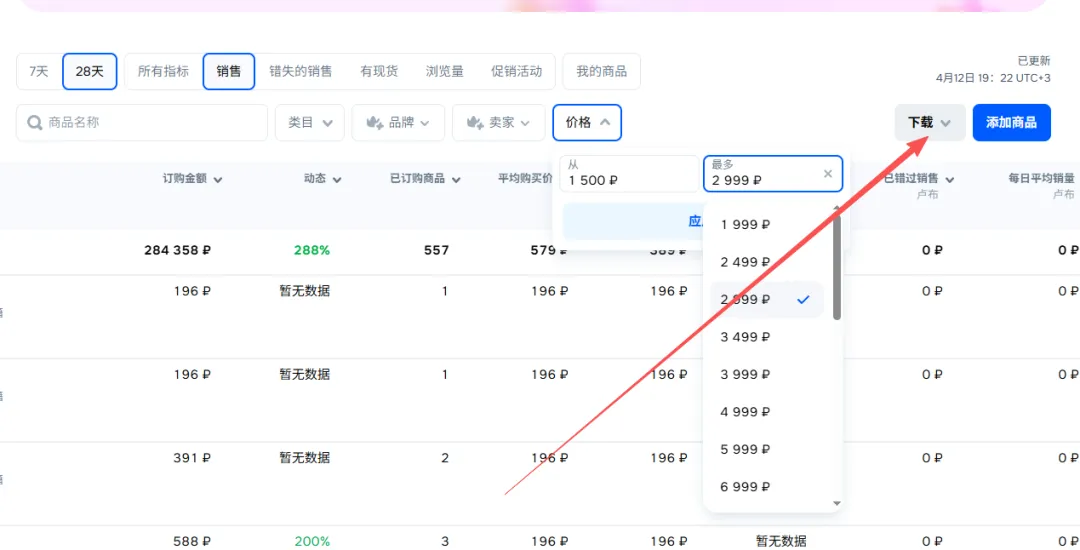This screenshot has height=550, width=1080.
Task: Choose 1 999 ₽ from price list
Action: pos(767,224)
